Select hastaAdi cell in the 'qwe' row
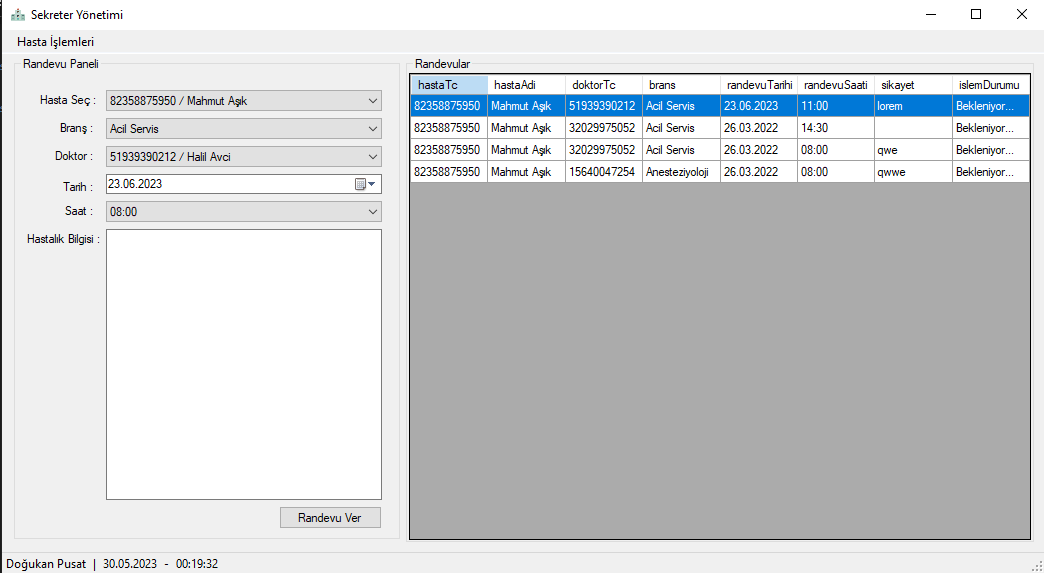 pos(526,150)
